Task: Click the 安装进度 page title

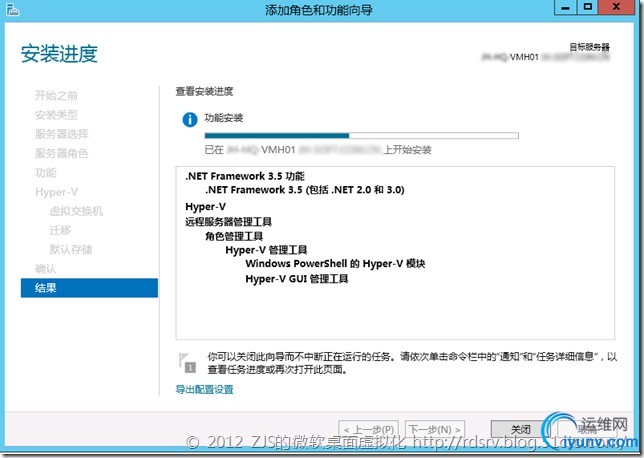Action: pos(59,54)
